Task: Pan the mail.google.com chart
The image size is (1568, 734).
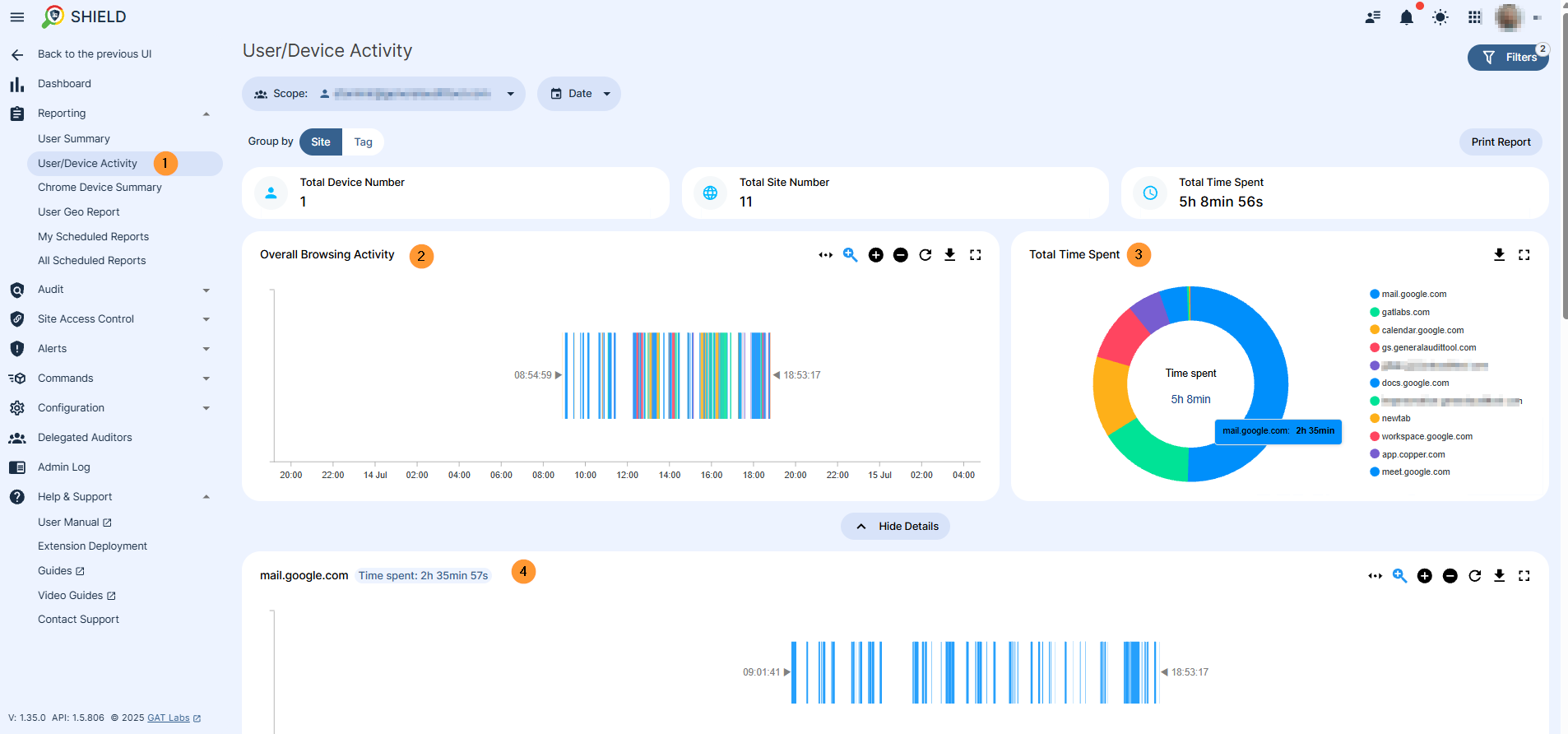Action: click(1375, 576)
